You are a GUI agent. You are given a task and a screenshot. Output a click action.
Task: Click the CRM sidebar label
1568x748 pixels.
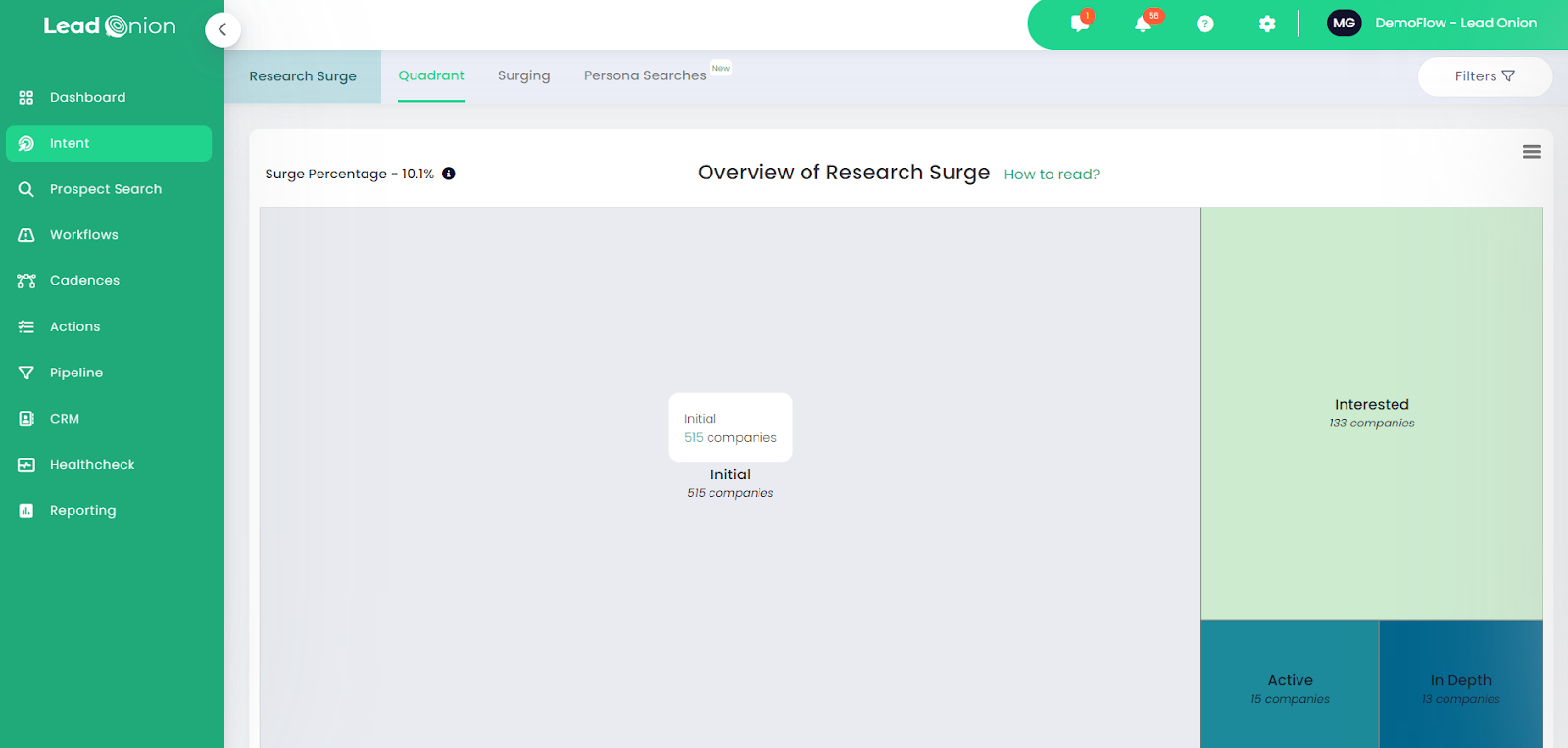pyautogui.click(x=65, y=419)
